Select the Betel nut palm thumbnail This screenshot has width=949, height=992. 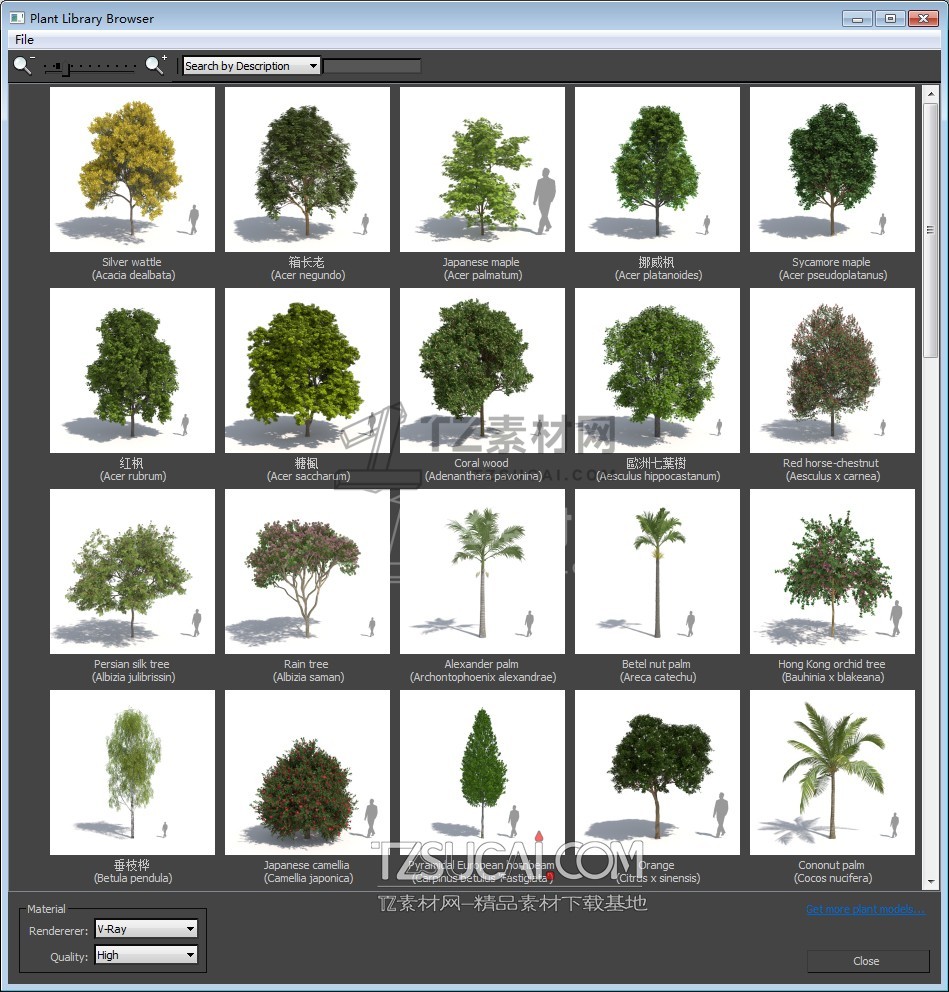[657, 571]
